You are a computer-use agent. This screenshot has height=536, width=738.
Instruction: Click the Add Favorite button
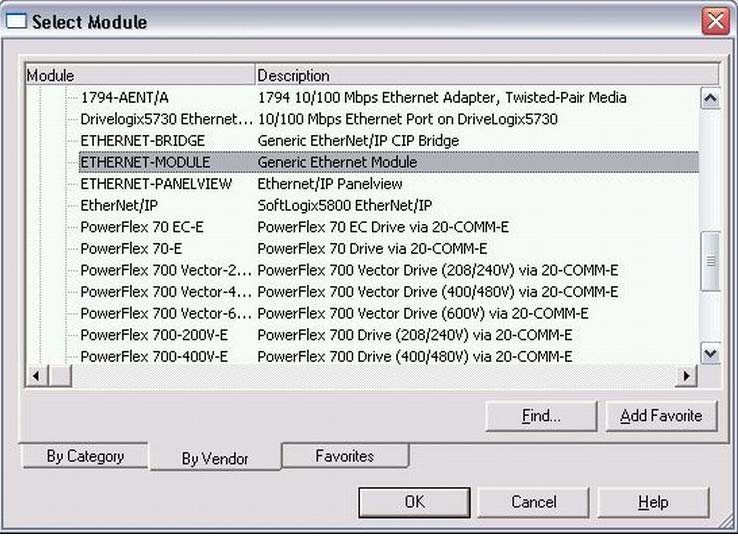tap(661, 416)
